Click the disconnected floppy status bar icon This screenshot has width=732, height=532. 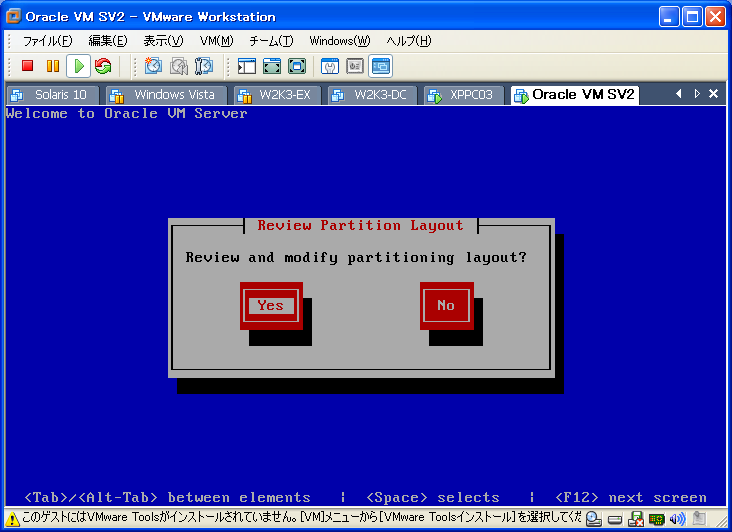636,519
